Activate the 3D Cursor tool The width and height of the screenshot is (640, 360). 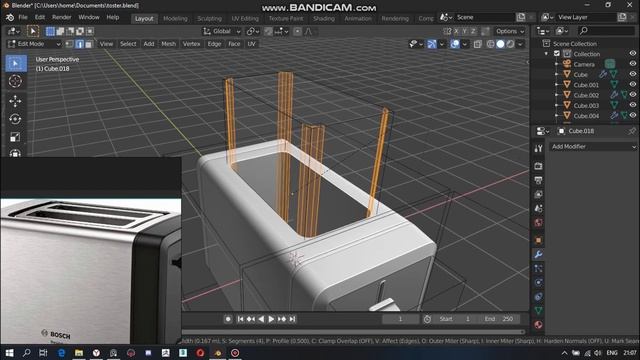point(16,81)
